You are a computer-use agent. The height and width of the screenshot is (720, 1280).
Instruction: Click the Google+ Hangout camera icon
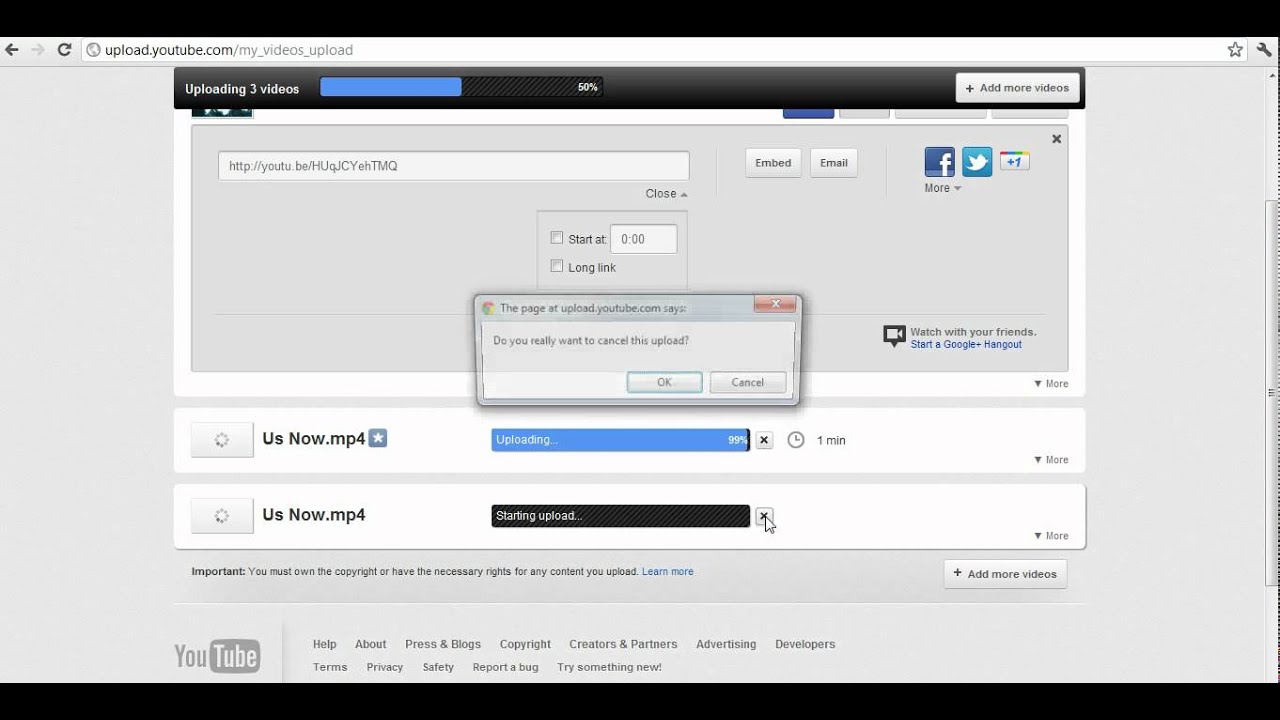click(x=894, y=336)
